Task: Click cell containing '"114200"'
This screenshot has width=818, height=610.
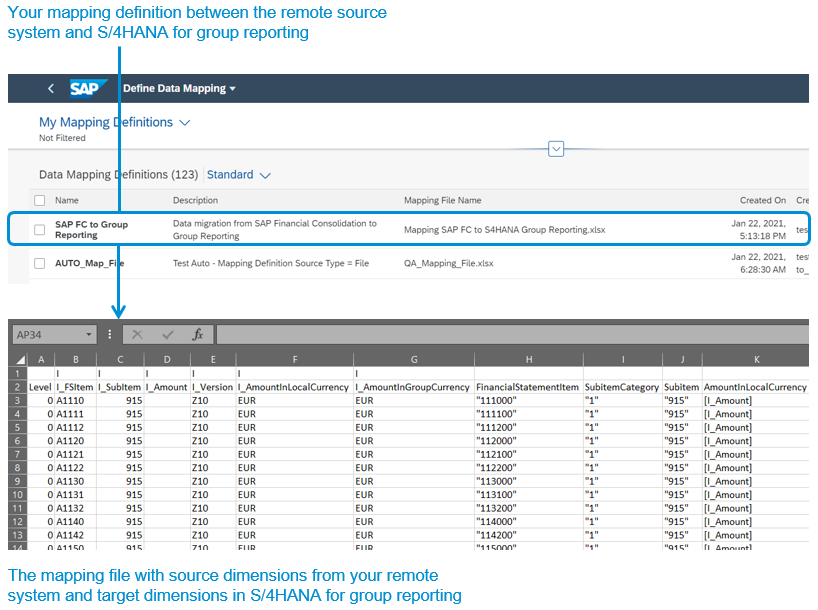Action: (528, 535)
